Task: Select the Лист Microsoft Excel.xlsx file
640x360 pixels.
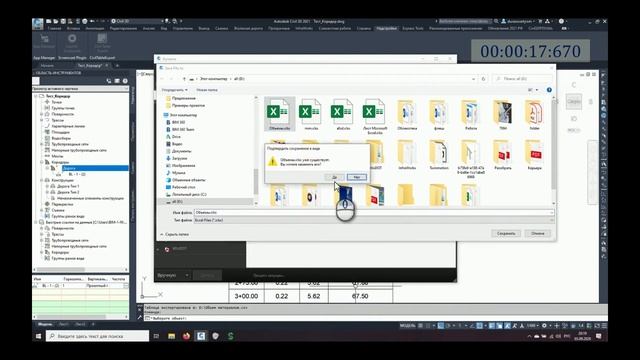Action: coord(375,117)
